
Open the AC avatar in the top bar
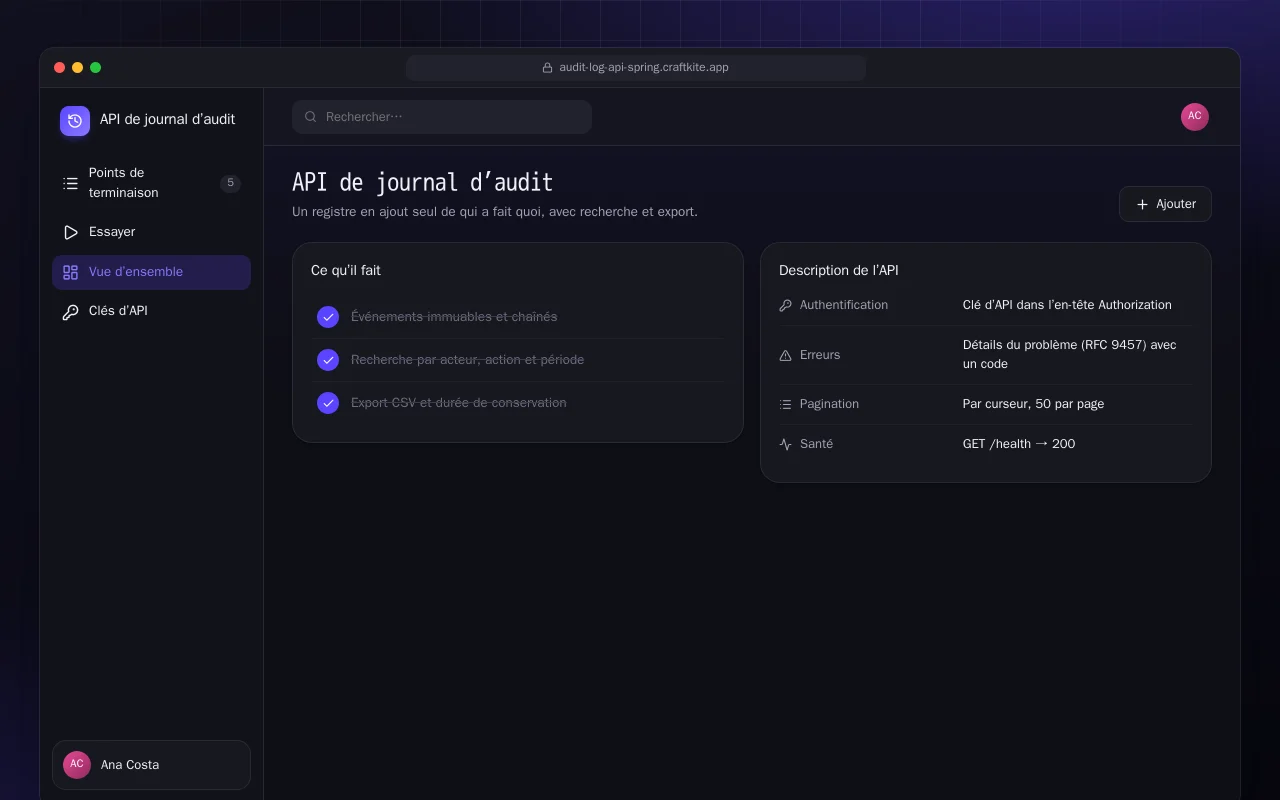(1195, 117)
